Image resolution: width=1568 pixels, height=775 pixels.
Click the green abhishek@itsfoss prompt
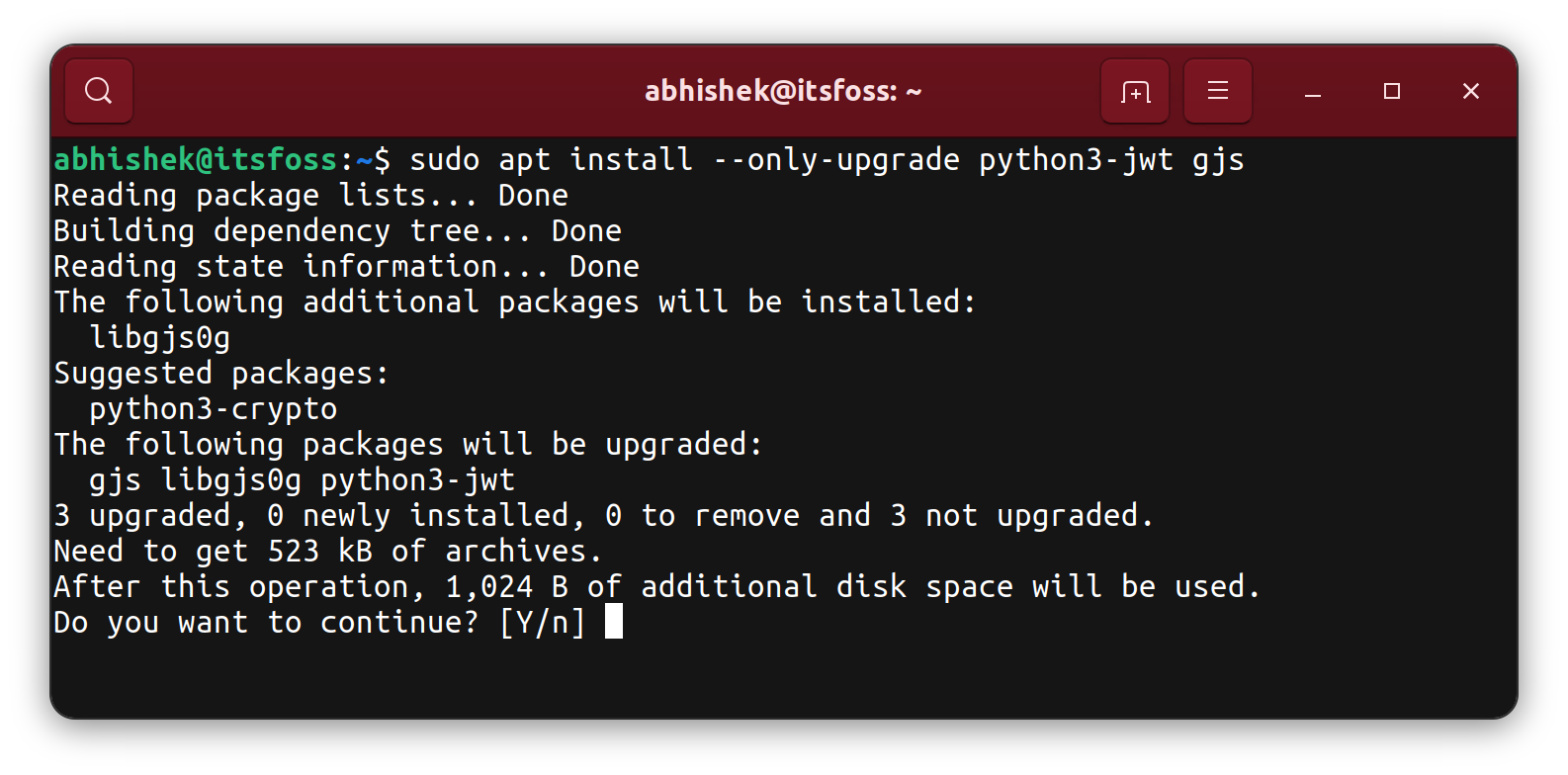point(196,159)
